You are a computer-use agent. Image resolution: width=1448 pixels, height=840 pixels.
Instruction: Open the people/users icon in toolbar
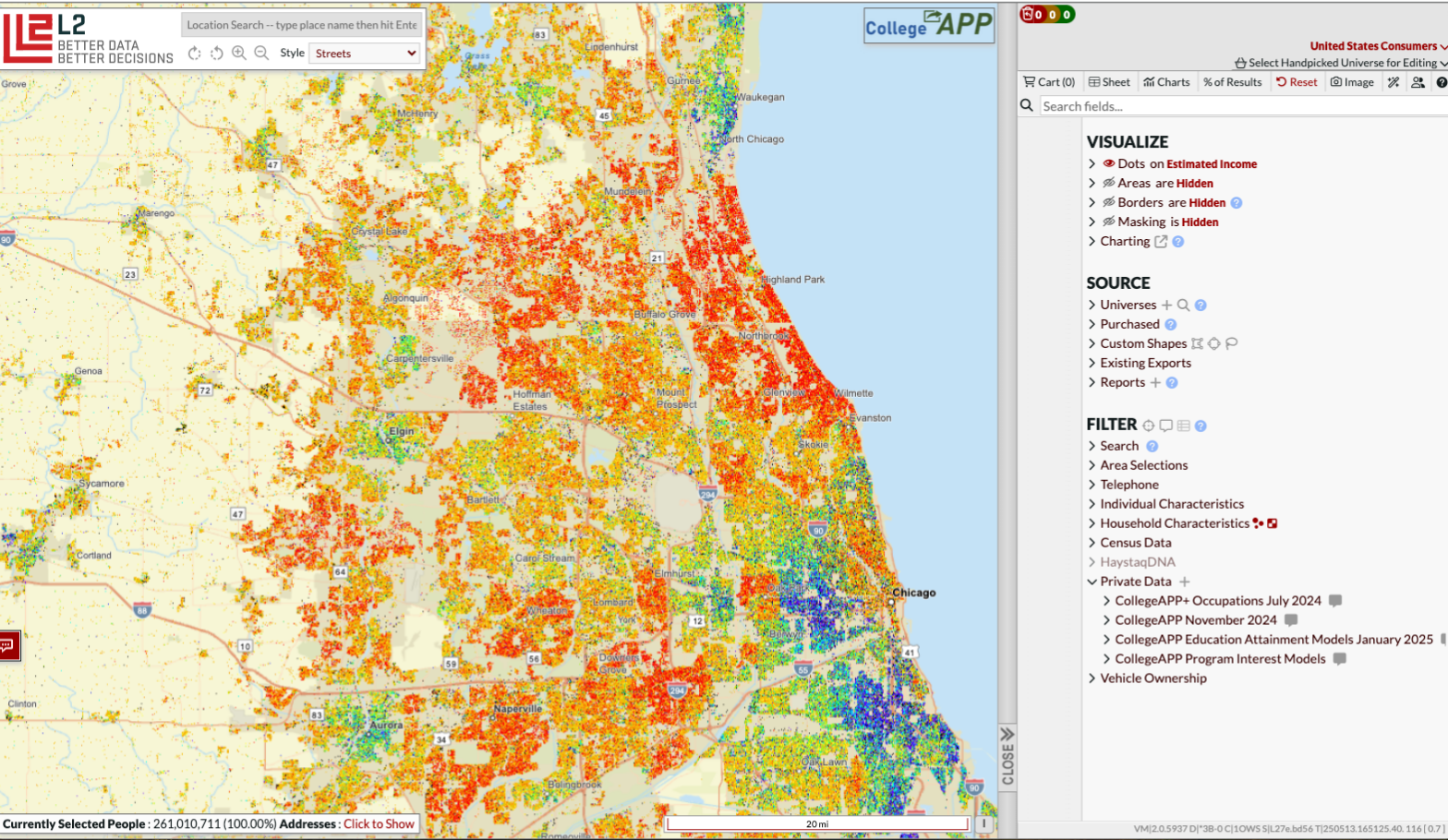1418,82
